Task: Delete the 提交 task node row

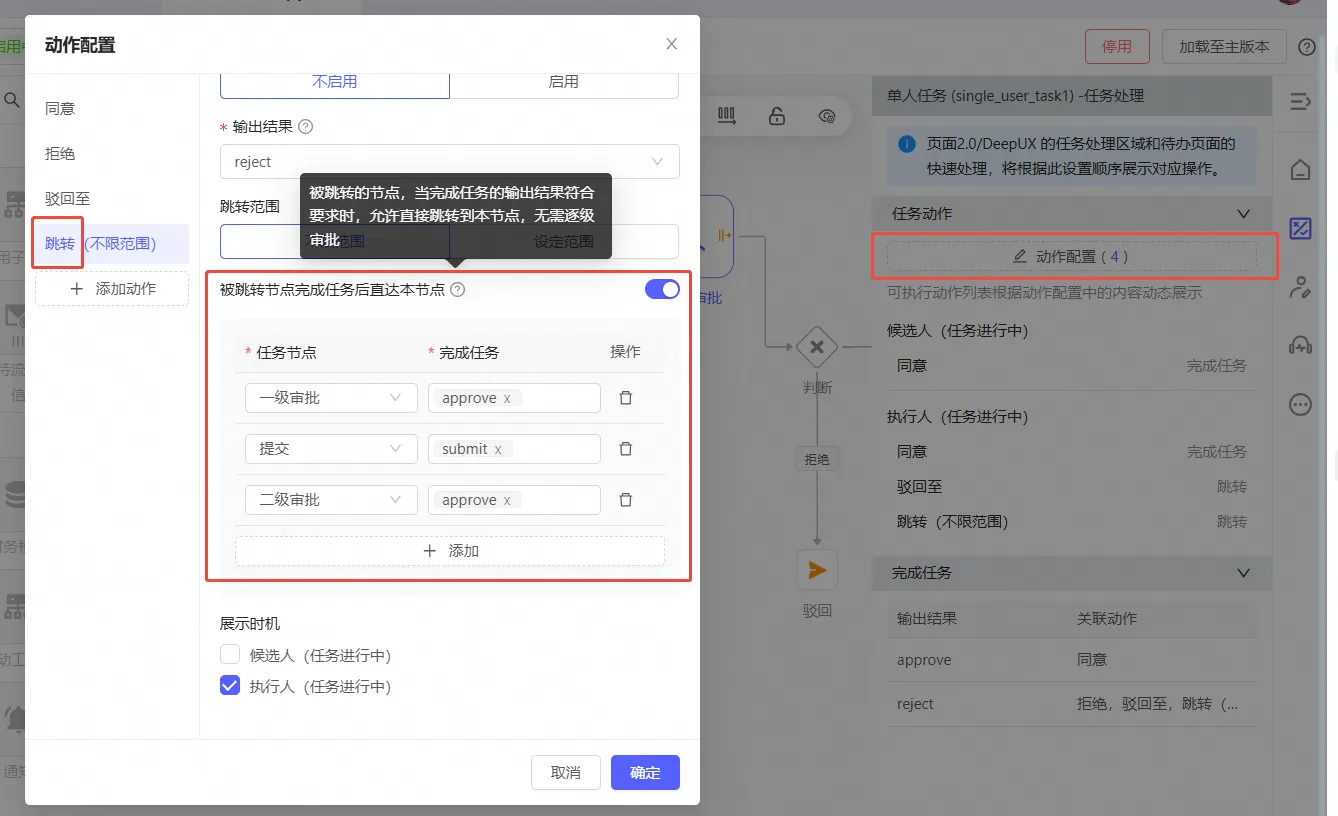Action: [626, 449]
